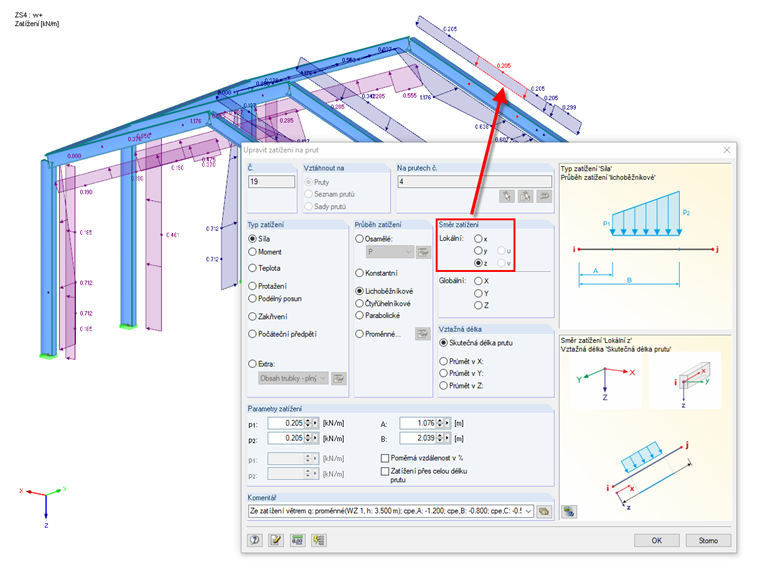The image size is (760, 570).
Task: Set global load direction to X
Action: click(478, 281)
